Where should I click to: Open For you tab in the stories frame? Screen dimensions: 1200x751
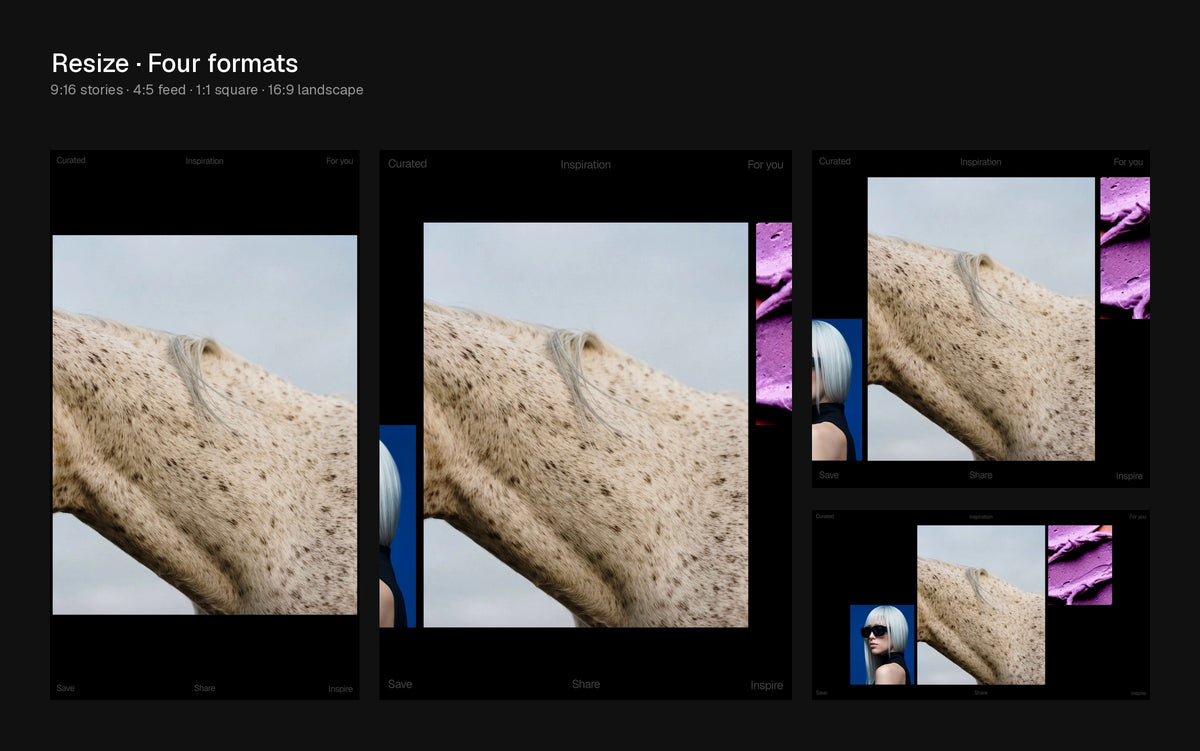point(339,161)
